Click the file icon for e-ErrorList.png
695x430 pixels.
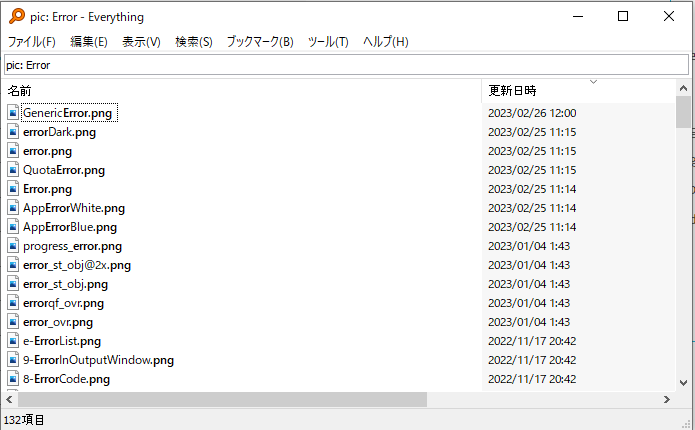pos(13,341)
